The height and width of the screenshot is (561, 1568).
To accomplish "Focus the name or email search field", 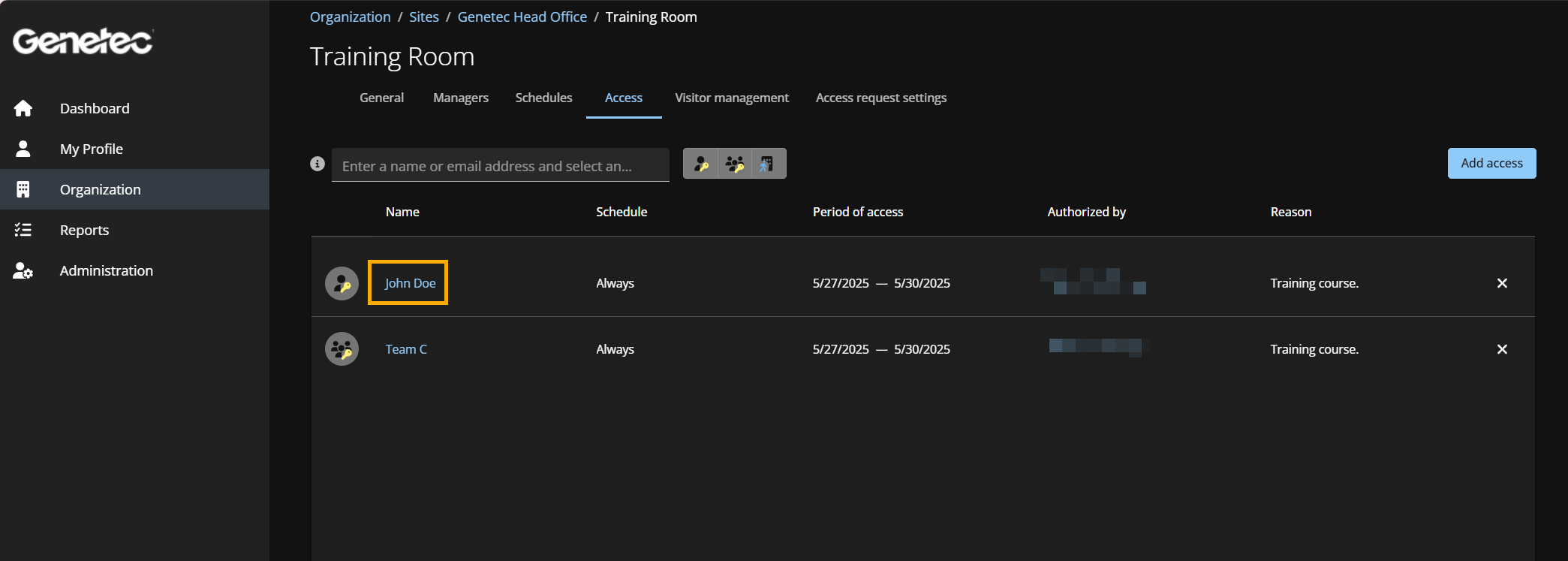I will [500, 166].
